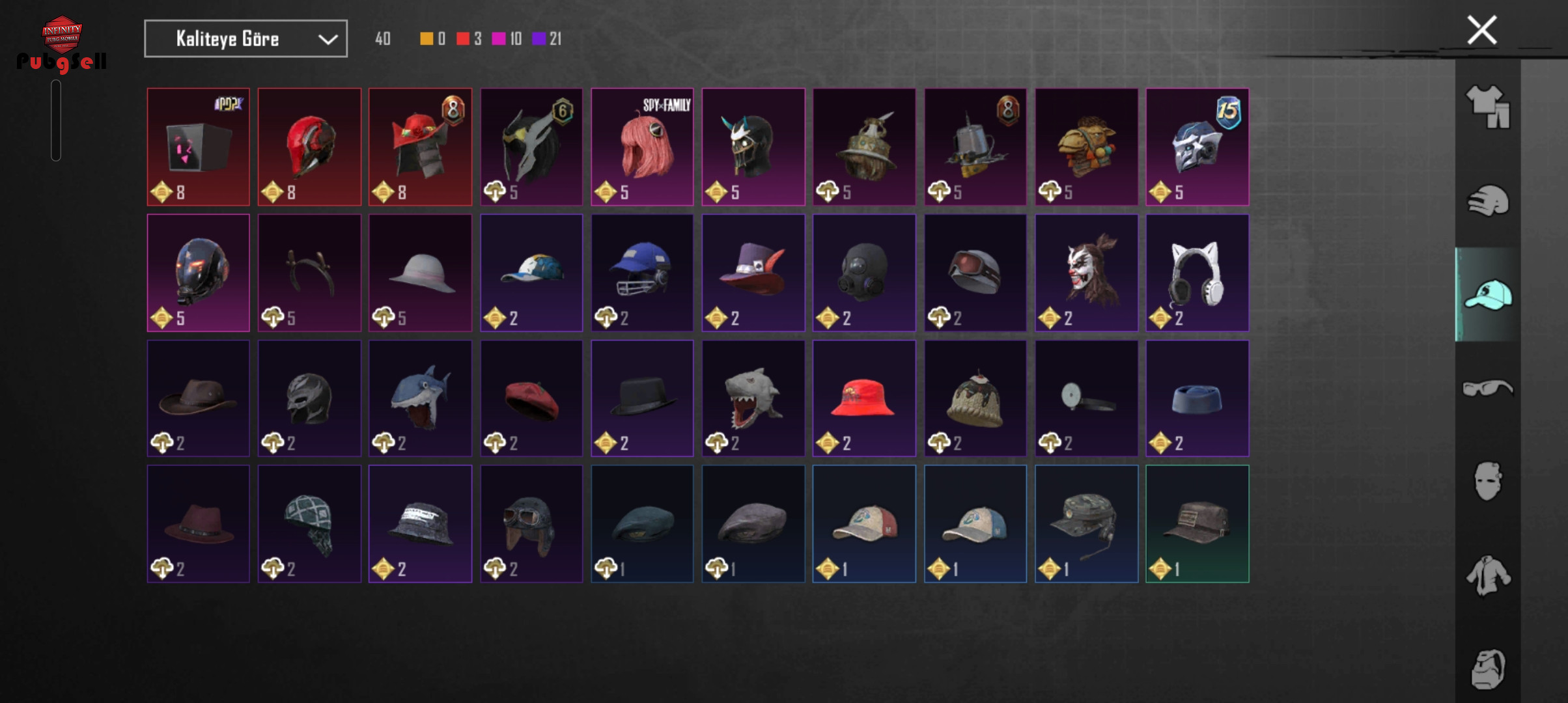Choose the black gas mask item
1568x703 pixels.
[864, 273]
